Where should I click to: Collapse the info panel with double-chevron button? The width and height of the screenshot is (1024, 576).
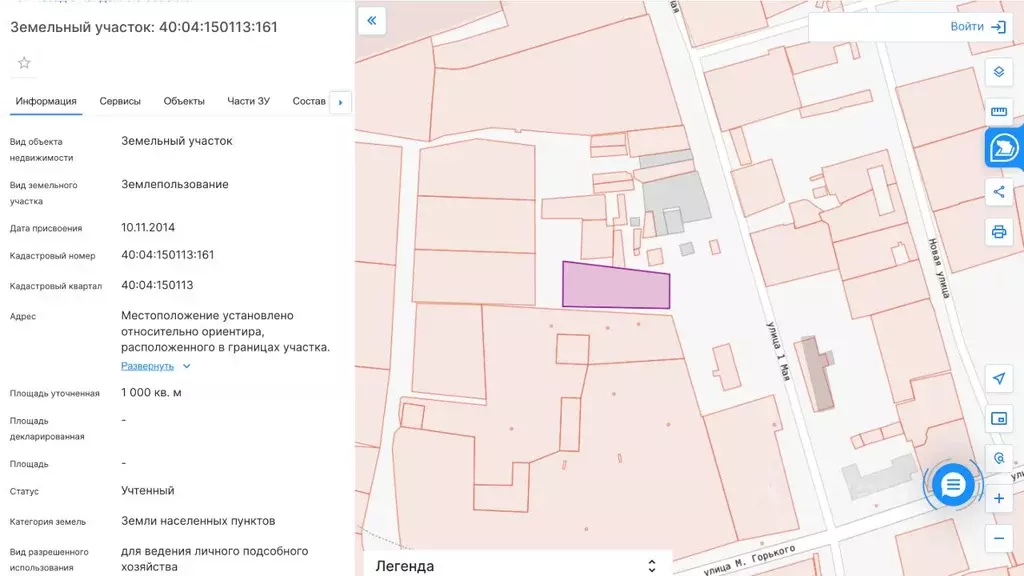click(371, 21)
